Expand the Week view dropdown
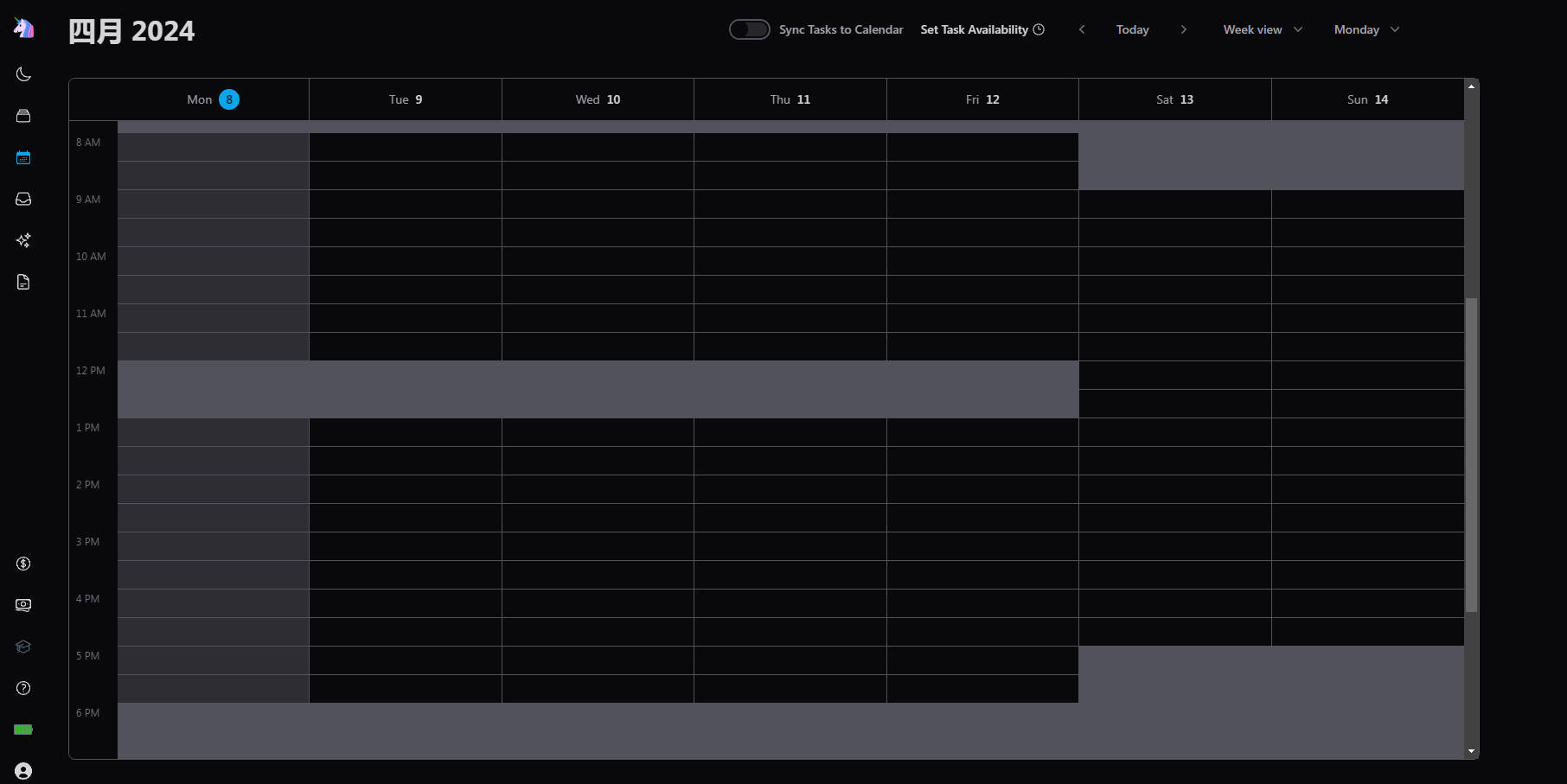1567x784 pixels. coord(1262,29)
